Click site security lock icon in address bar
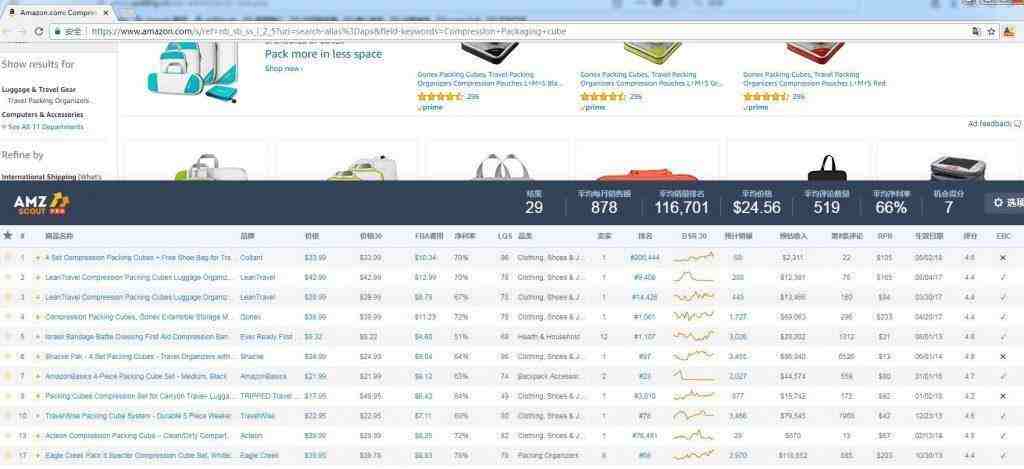Viewport: 1024px width, 469px height. click(x=57, y=31)
